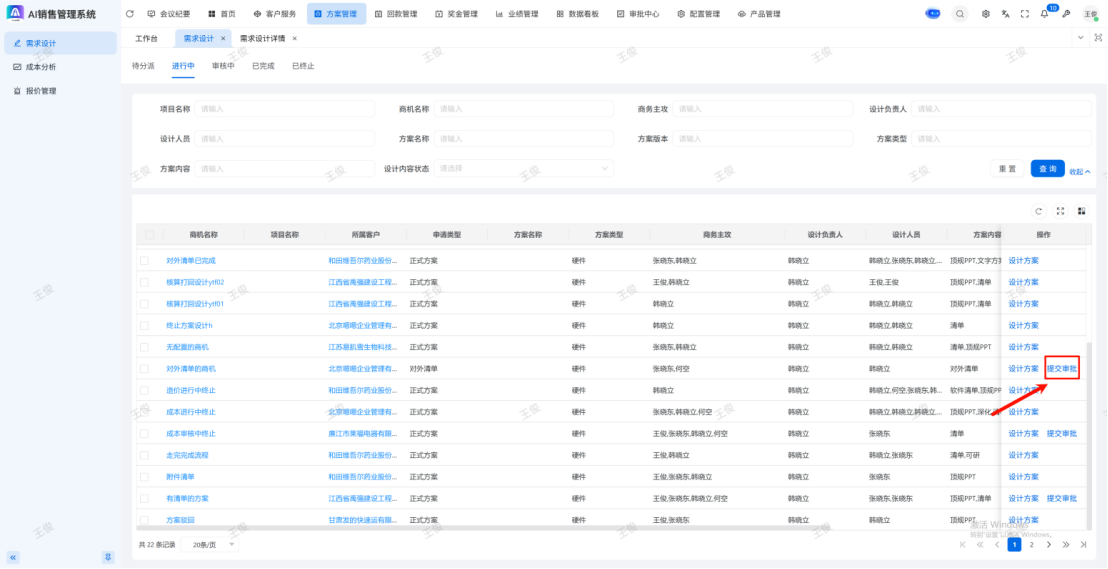Click the notification bell icon
This screenshot has height=569, width=1108.
tap(1044, 14)
